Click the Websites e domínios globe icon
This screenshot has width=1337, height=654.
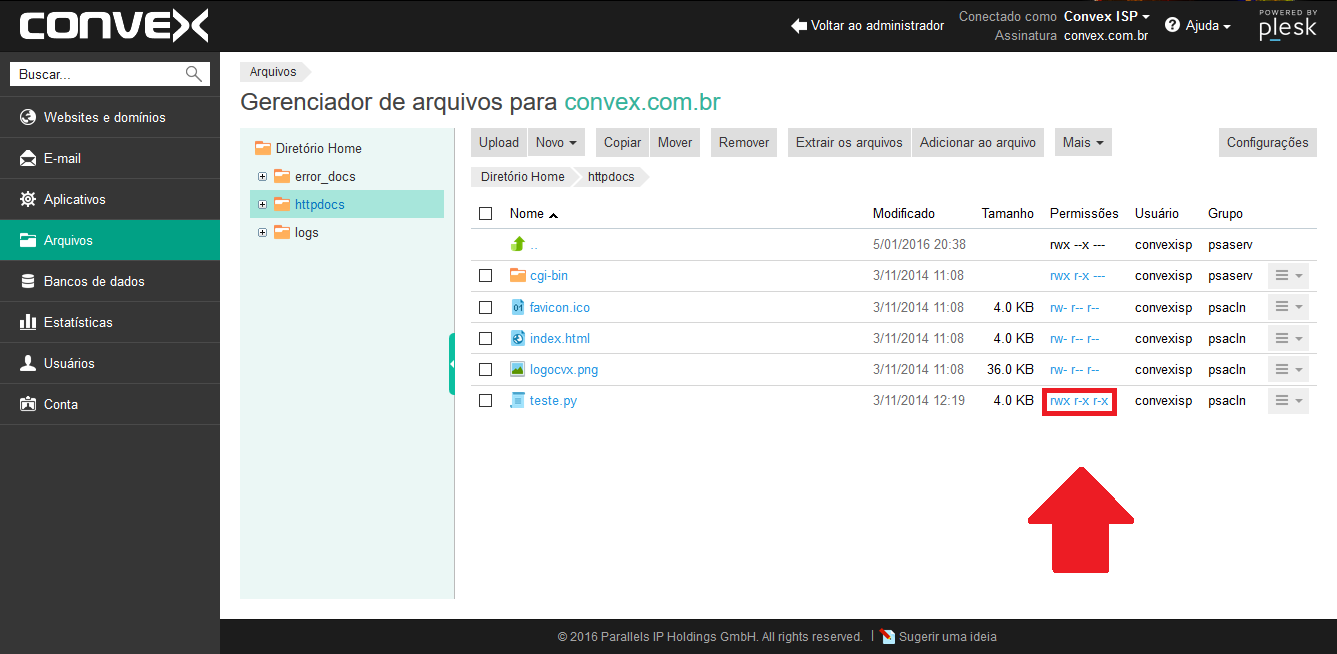coord(28,117)
